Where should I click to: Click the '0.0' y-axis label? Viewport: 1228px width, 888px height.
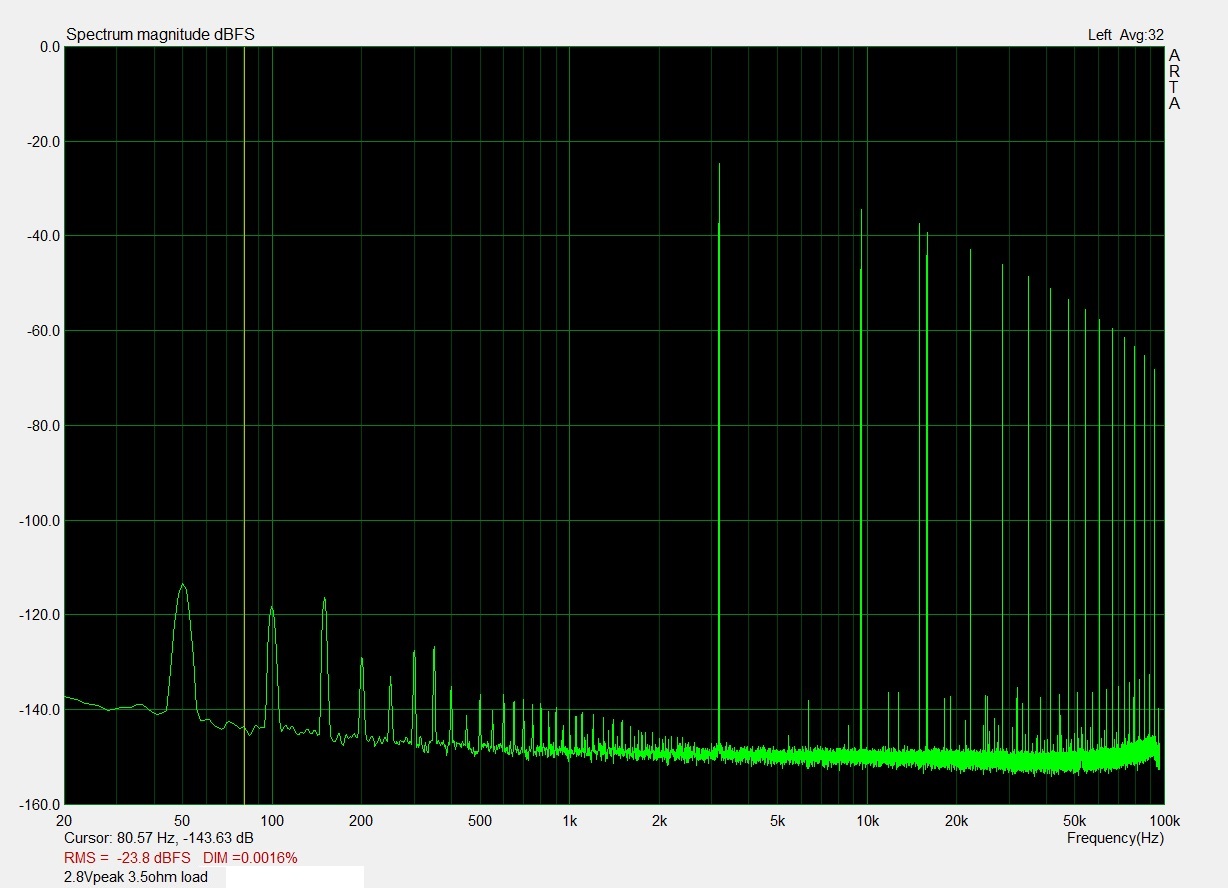pyautogui.click(x=50, y=47)
